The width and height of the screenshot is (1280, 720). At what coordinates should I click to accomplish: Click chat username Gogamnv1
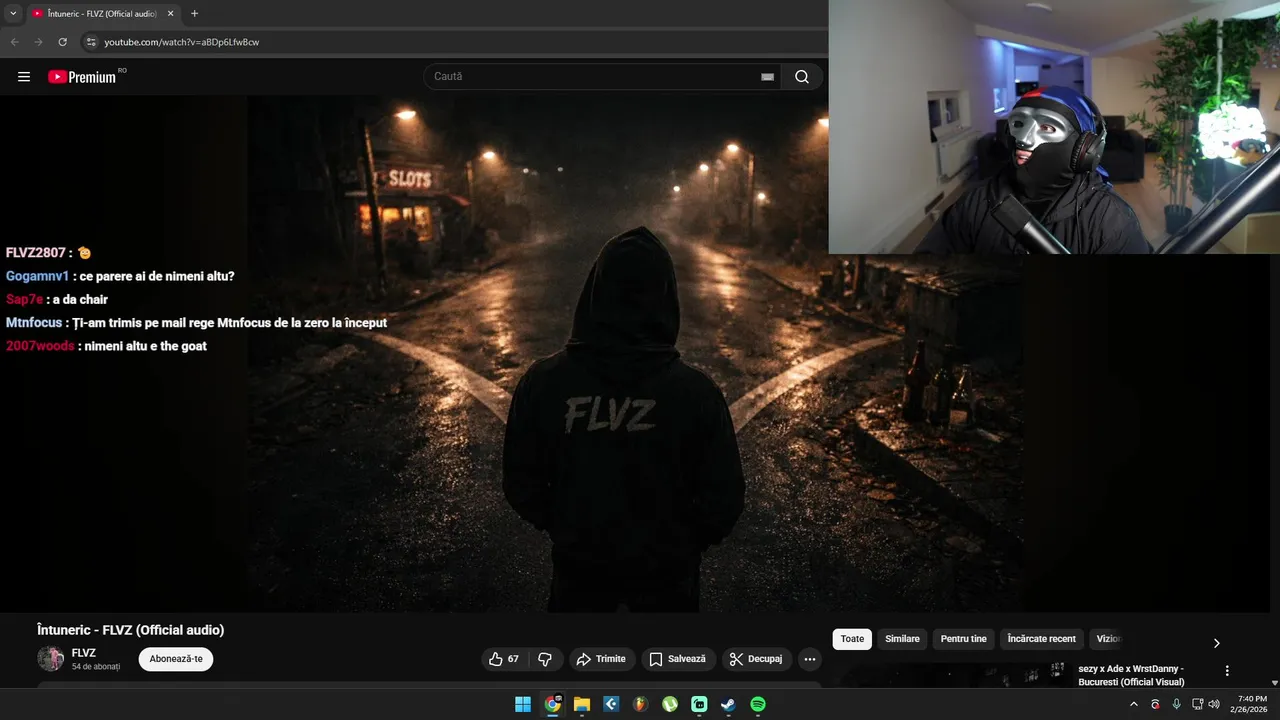(x=37, y=276)
